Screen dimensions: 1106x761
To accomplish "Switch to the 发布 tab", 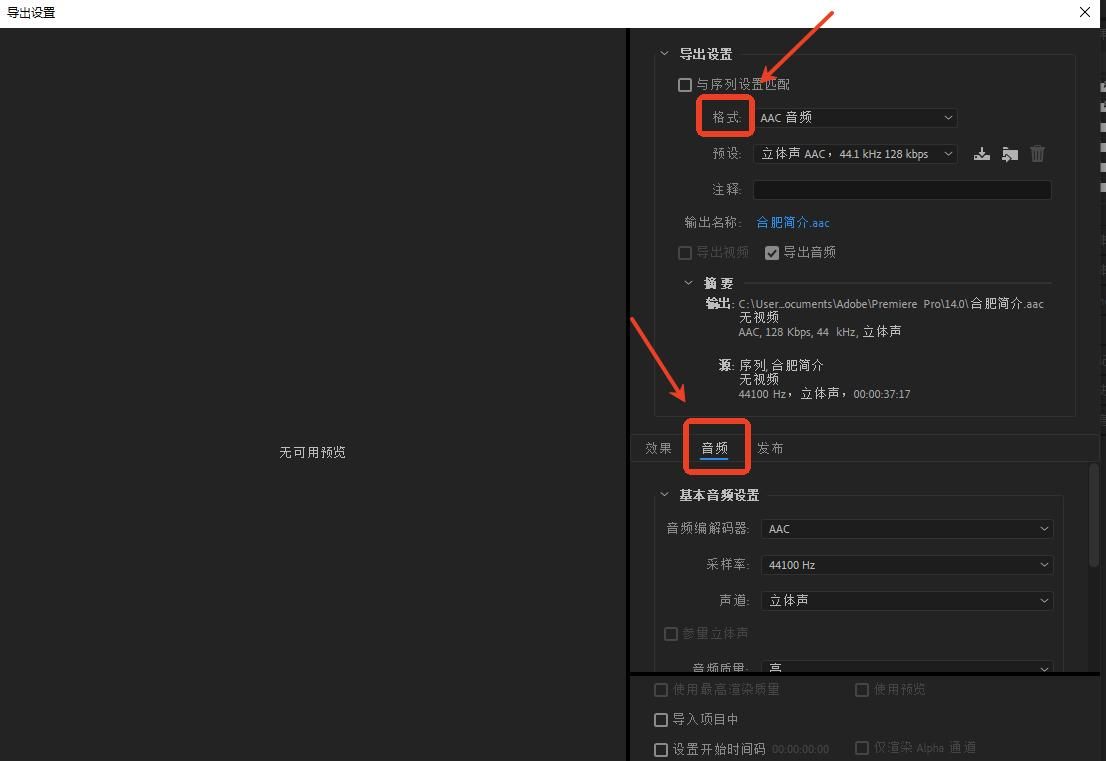I will click(x=770, y=449).
